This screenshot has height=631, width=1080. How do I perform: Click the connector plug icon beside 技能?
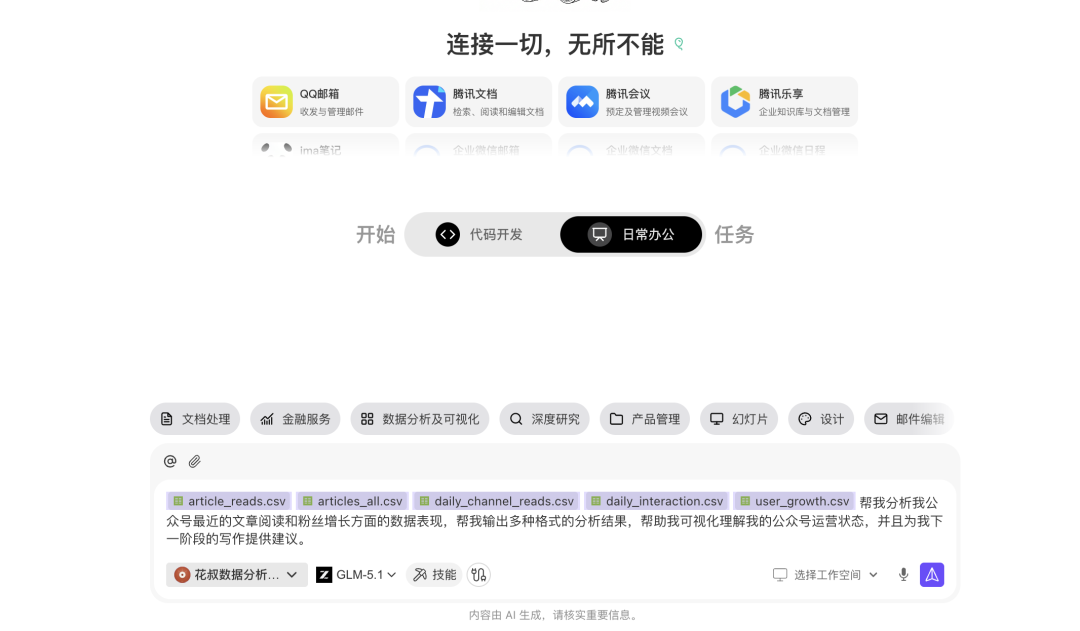(479, 575)
